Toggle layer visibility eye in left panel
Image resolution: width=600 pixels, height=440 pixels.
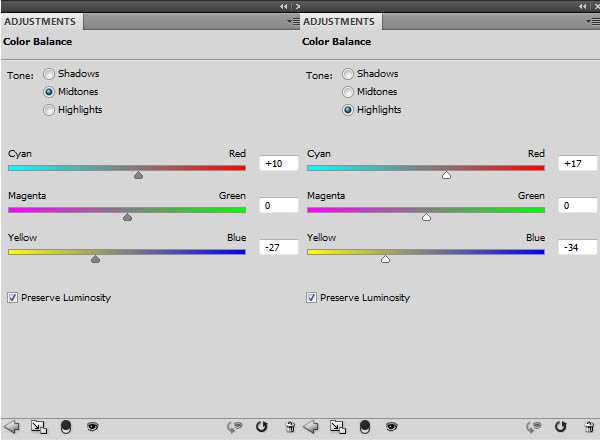93,426
